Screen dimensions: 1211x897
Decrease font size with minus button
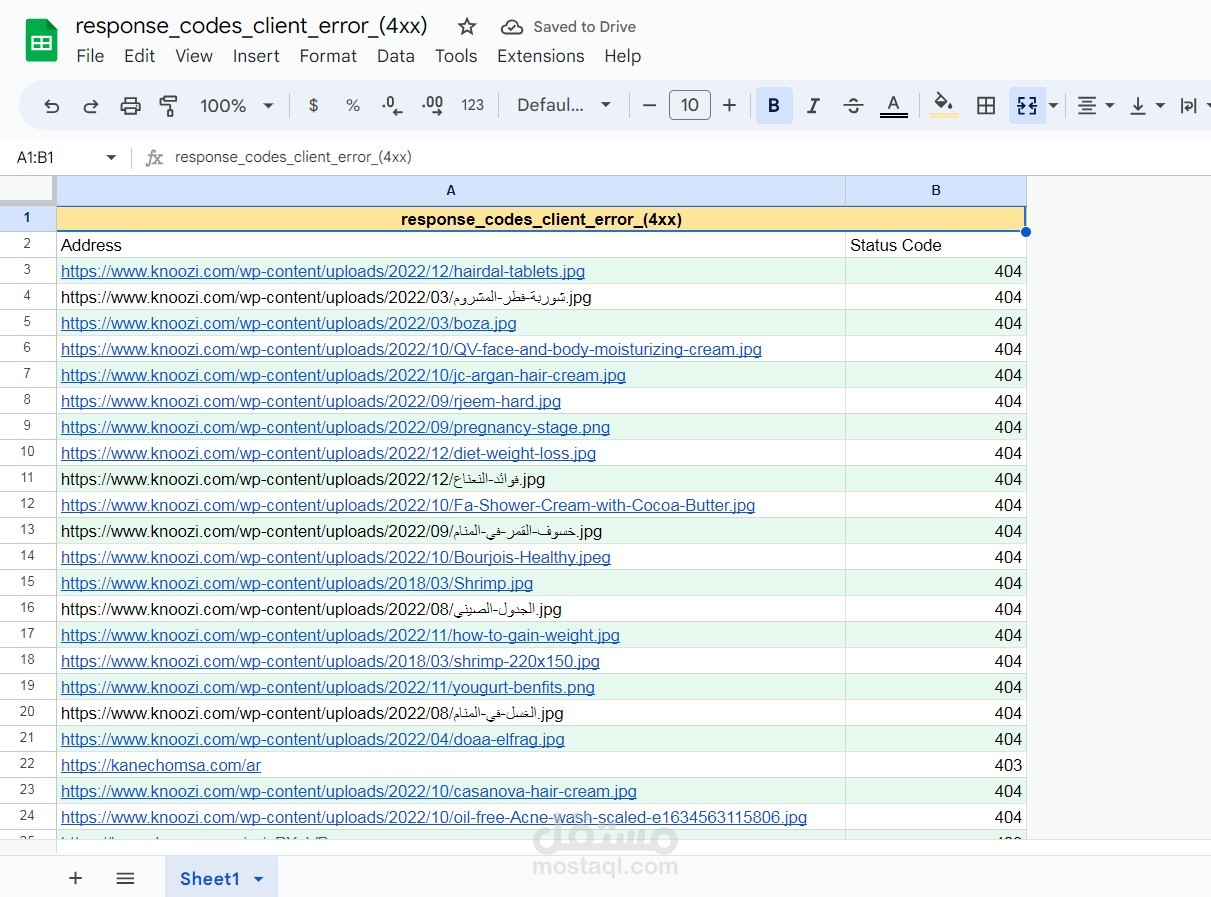[649, 105]
